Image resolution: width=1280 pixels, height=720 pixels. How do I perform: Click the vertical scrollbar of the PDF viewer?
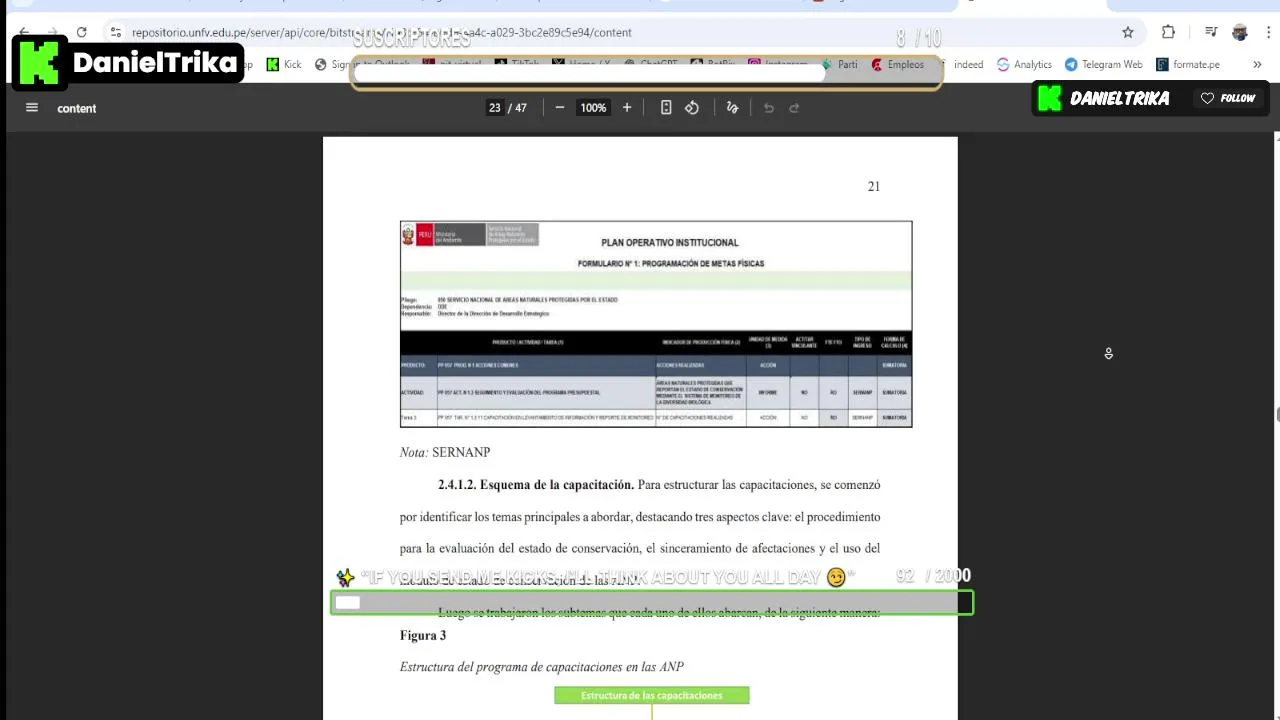(x=1276, y=416)
